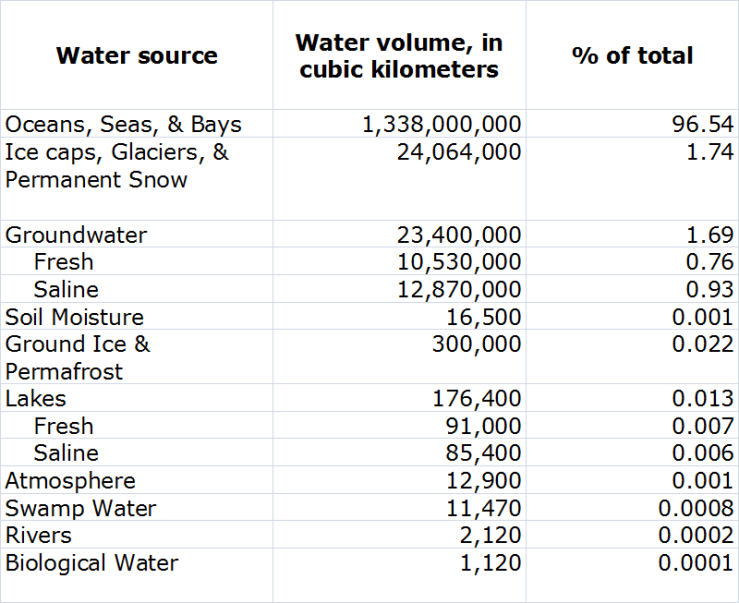The width and height of the screenshot is (739, 603).
Task: Click the % of total header cell
Action: [632, 55]
